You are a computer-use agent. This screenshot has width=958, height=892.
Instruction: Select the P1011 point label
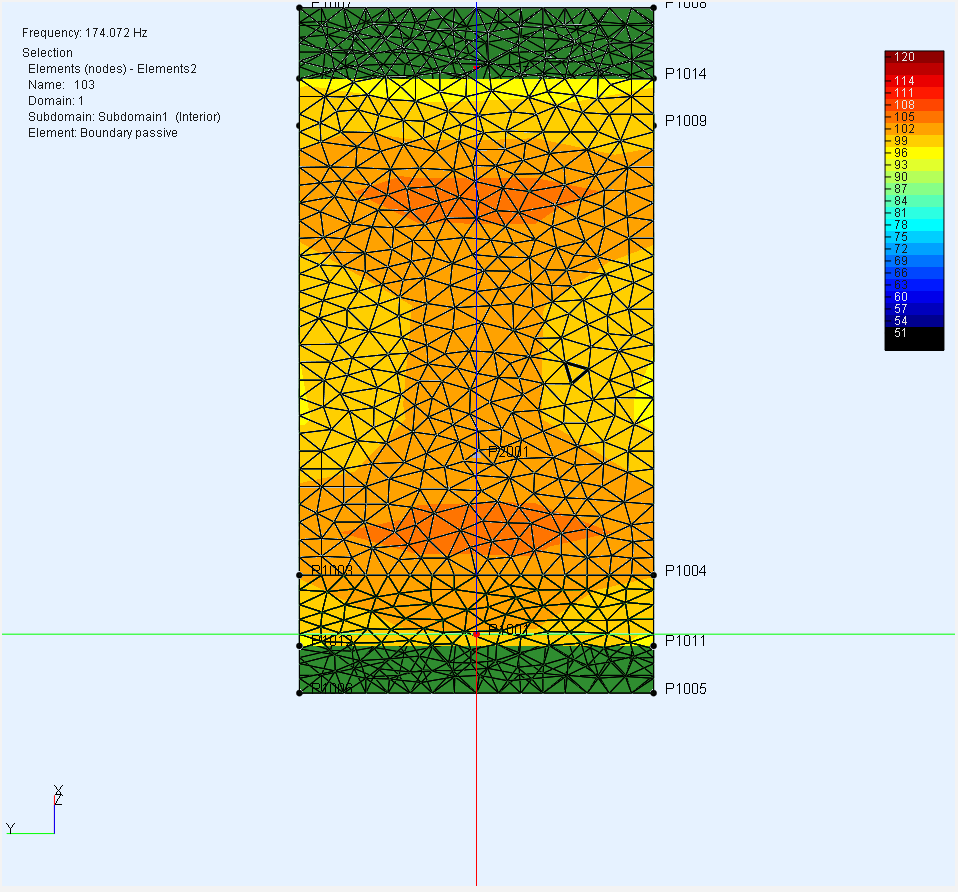pyautogui.click(x=685, y=641)
